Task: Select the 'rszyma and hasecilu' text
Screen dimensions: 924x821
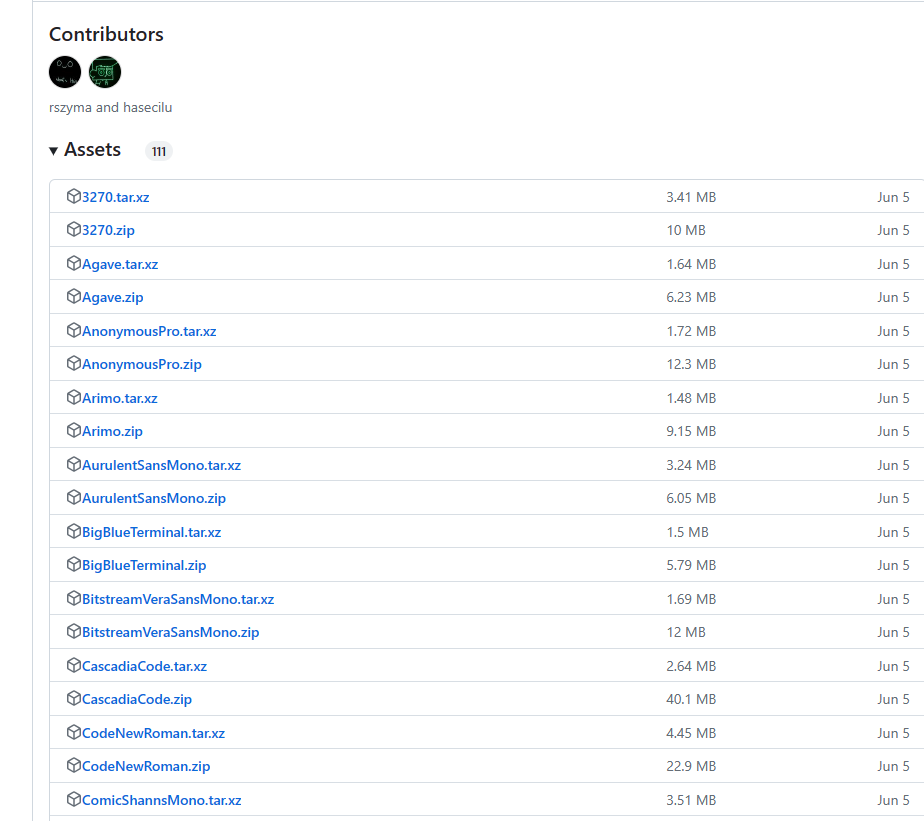Action: (111, 108)
